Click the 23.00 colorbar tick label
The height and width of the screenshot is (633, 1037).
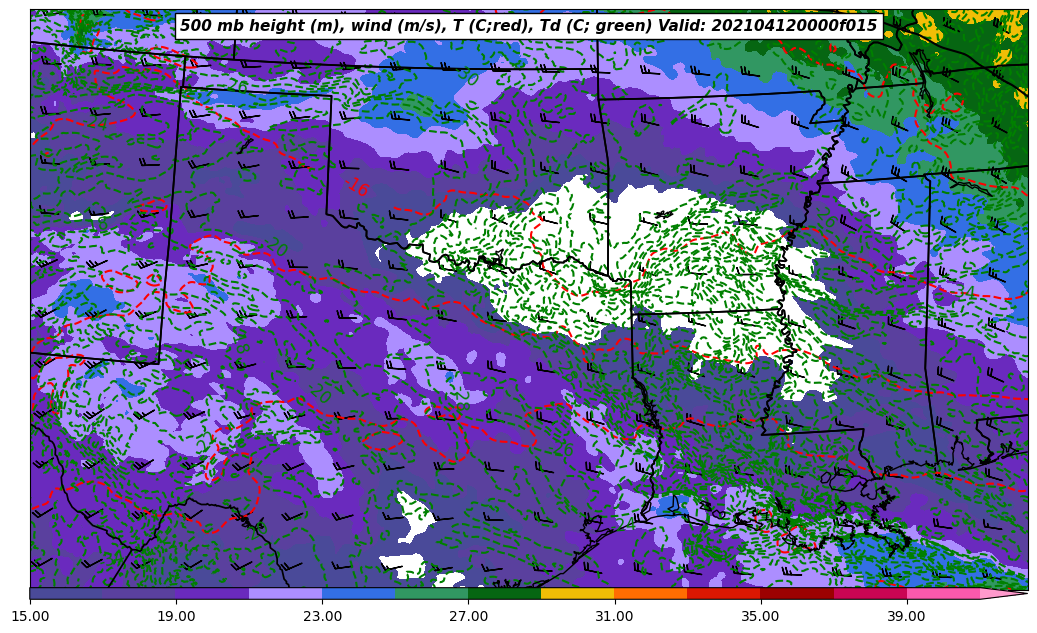(322, 616)
